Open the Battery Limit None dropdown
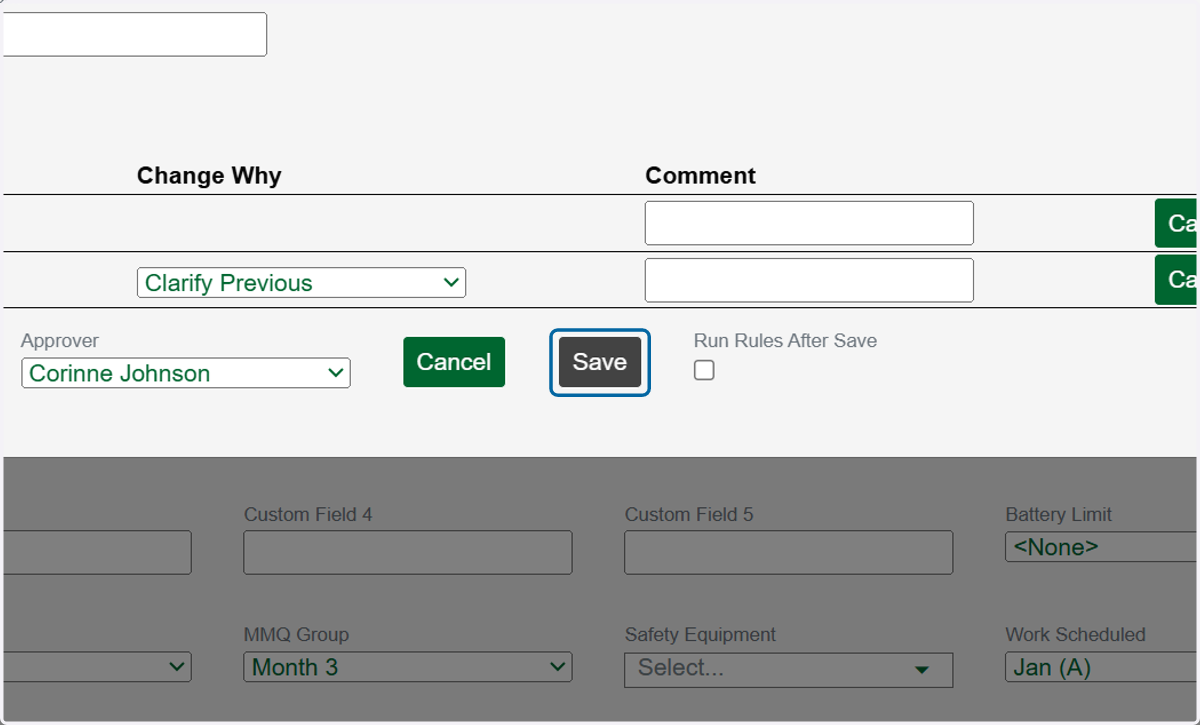The height and width of the screenshot is (725, 1200). [x=1101, y=547]
